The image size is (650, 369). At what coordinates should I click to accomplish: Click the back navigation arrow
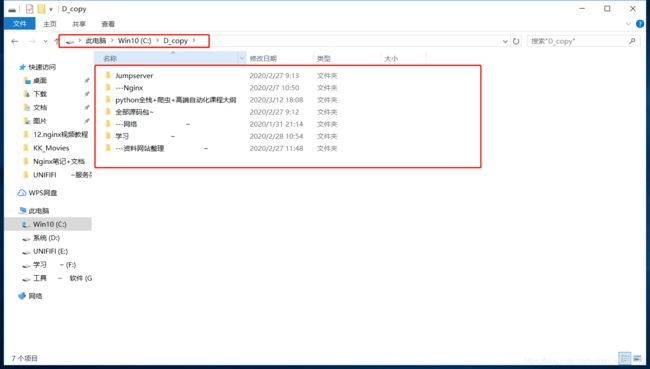point(15,41)
